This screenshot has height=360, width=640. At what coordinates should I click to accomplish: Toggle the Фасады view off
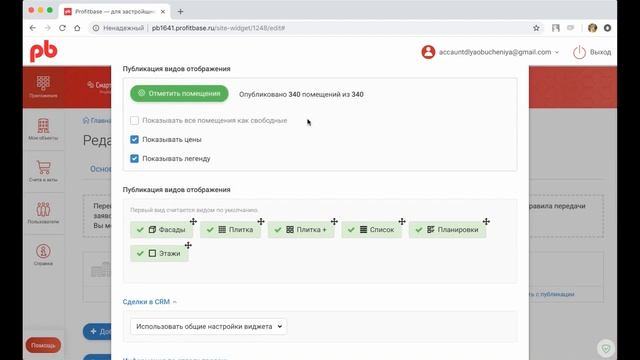162,230
